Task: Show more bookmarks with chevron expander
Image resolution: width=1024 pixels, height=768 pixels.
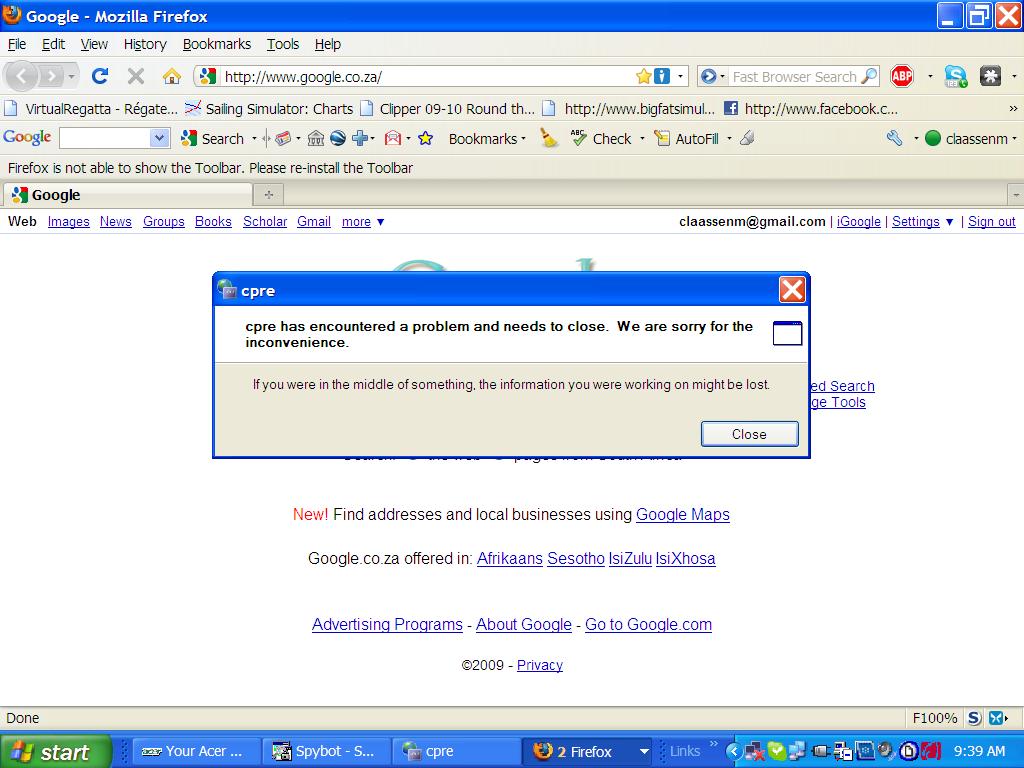Action: [1013, 109]
